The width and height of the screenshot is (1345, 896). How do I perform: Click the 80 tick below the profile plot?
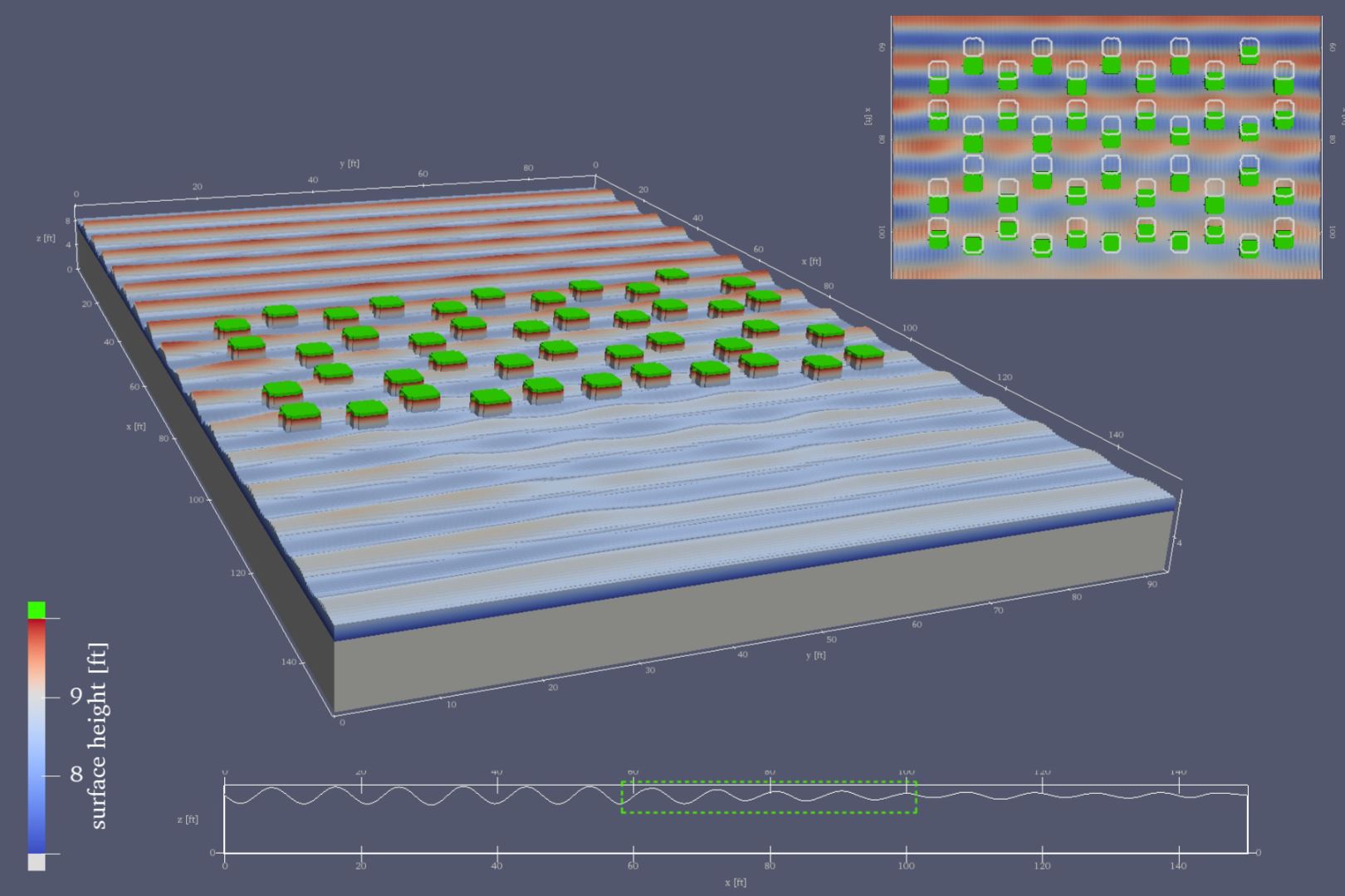770,865
